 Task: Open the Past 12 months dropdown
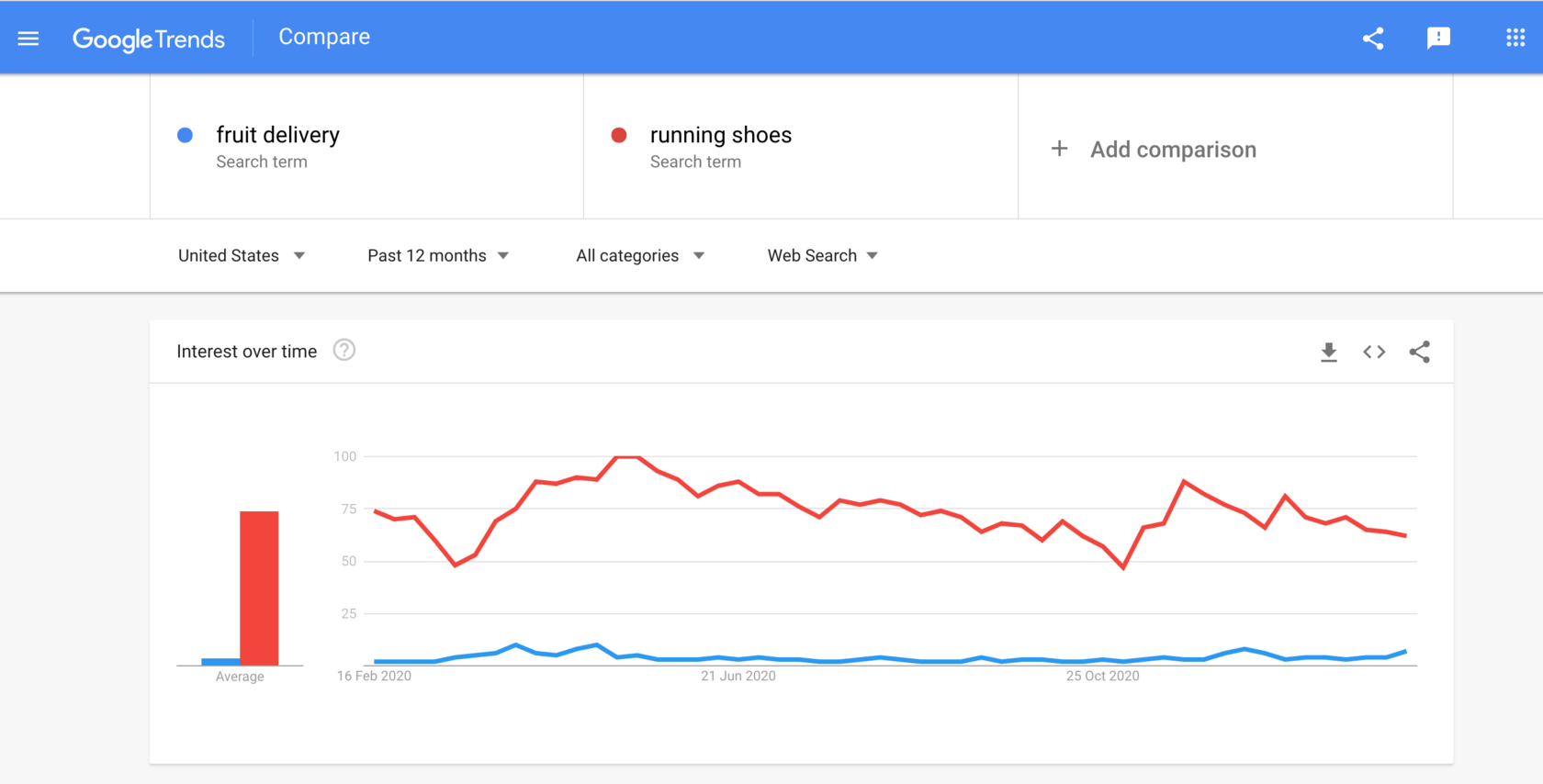coord(437,255)
